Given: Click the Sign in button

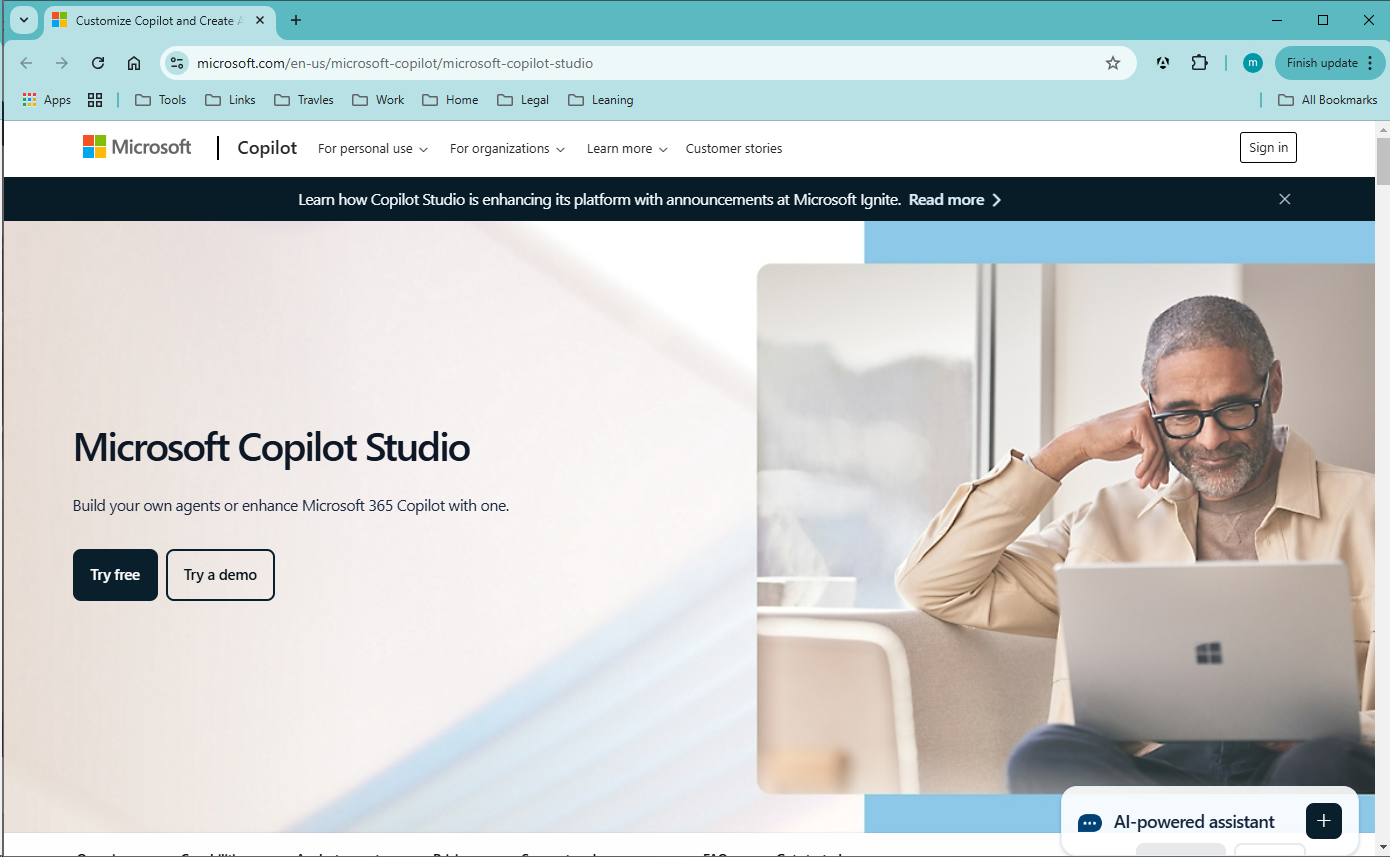Looking at the screenshot, I should 1268,148.
